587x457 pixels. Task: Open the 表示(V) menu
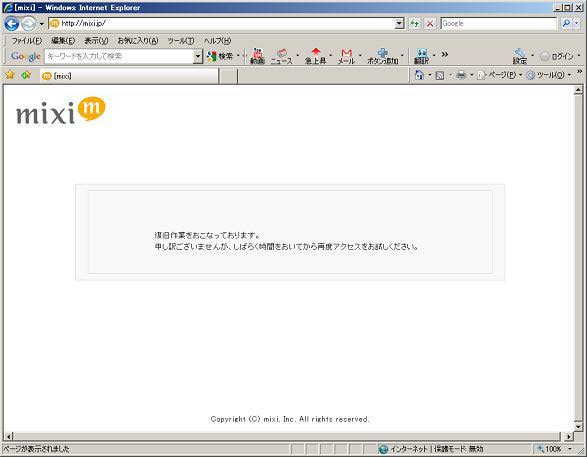pos(96,41)
